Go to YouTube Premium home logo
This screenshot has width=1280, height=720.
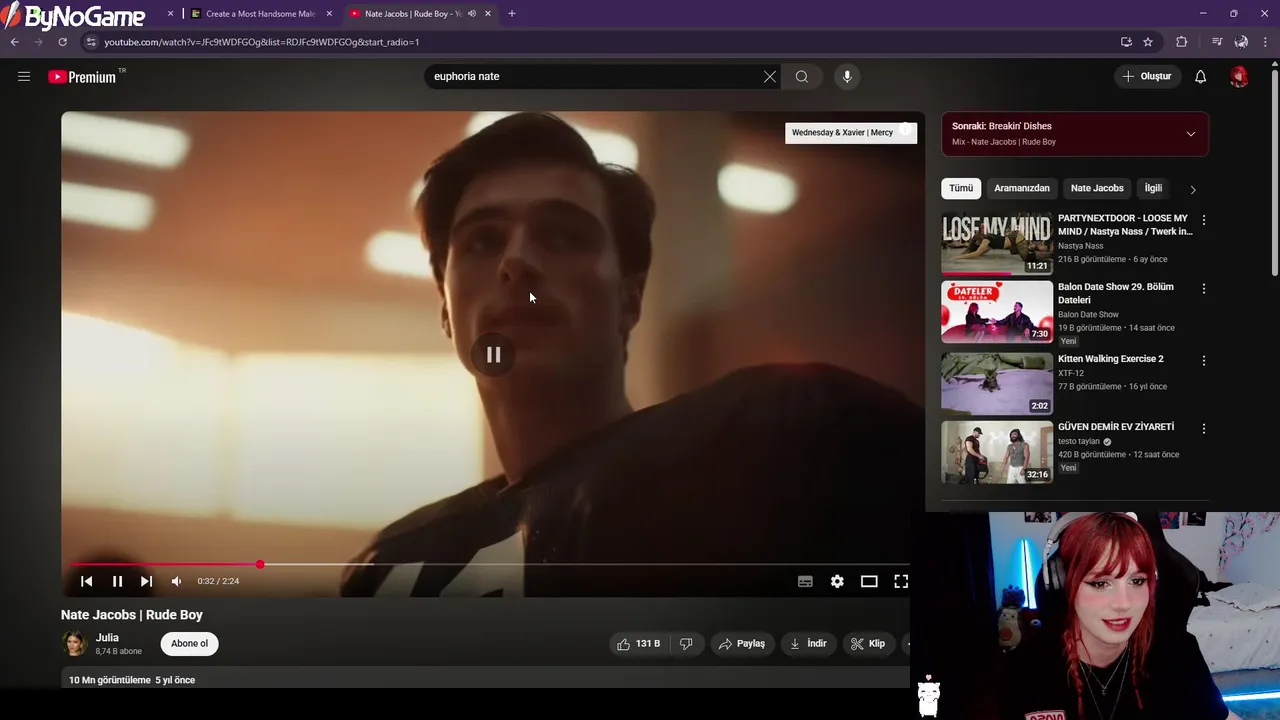[x=83, y=77]
